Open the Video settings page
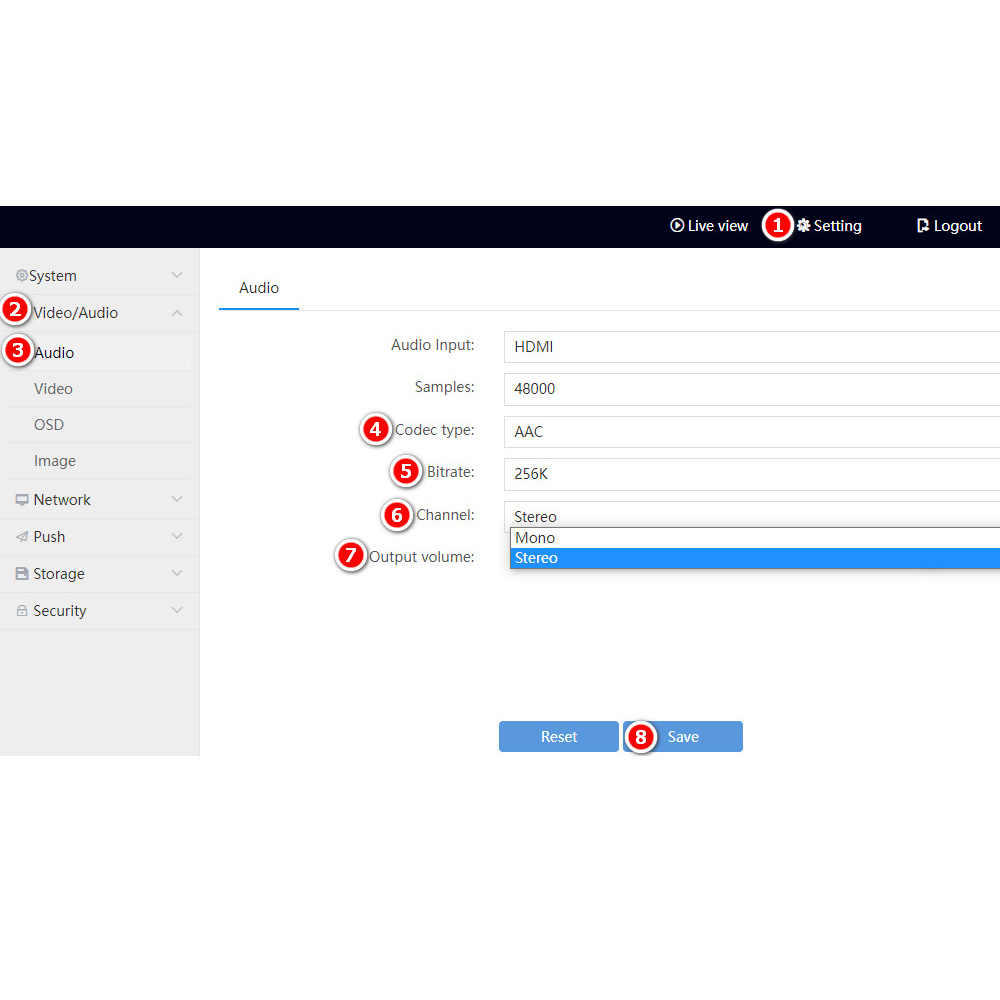The image size is (1000, 1000). click(x=54, y=389)
